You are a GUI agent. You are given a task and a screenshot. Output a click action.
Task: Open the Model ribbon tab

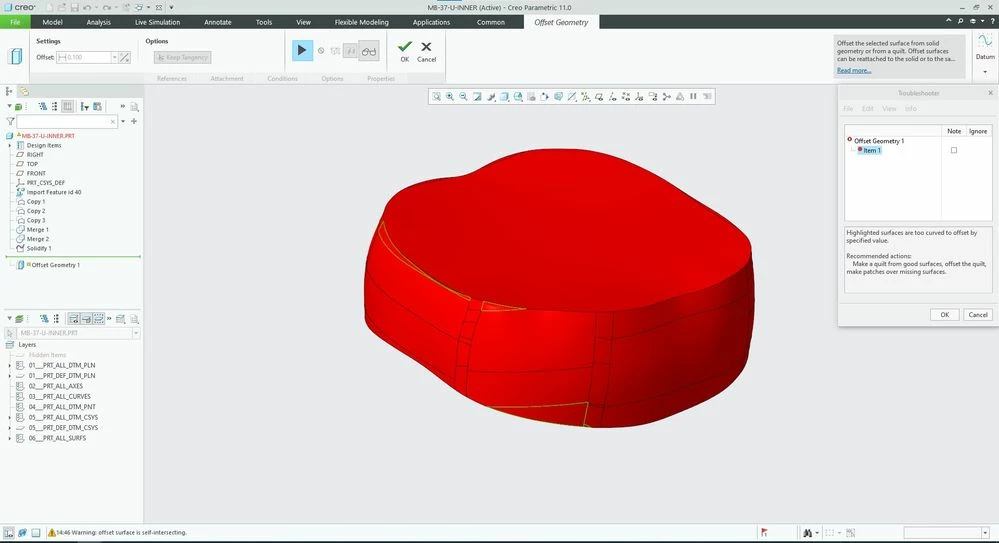coord(52,22)
